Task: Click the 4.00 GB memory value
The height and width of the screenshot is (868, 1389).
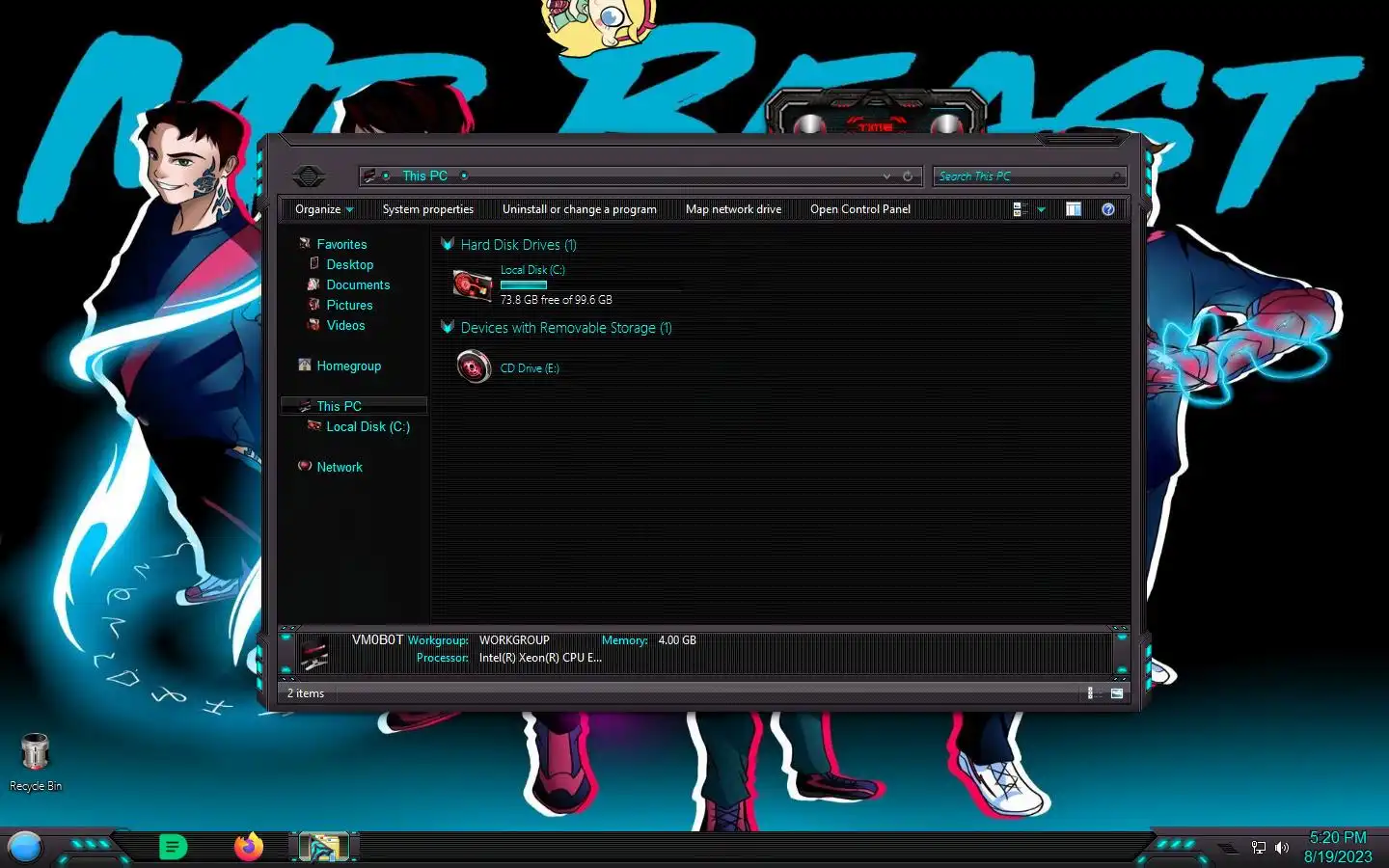Action: point(677,640)
